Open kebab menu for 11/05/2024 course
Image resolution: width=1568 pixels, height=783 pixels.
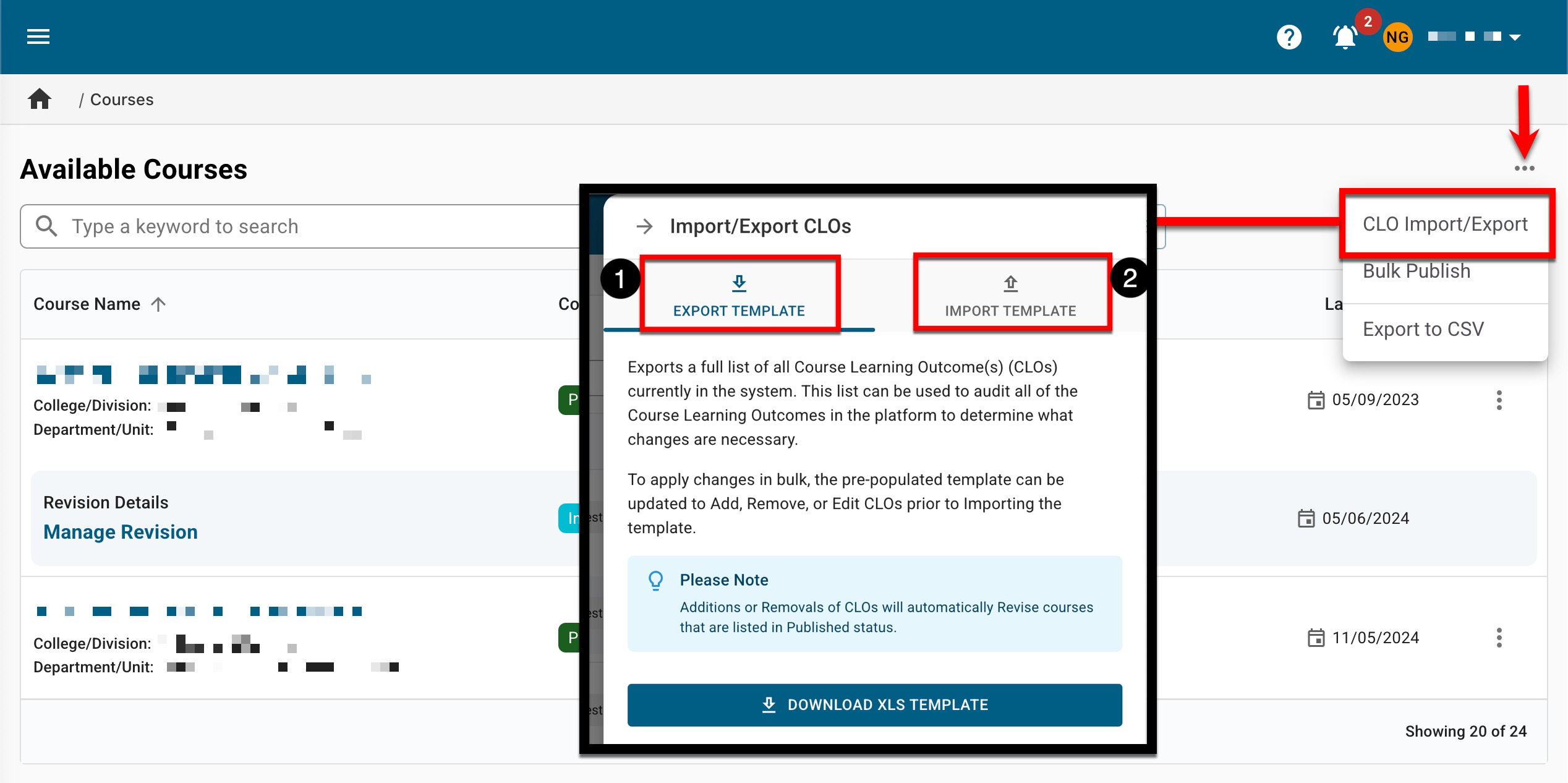[x=1499, y=638]
